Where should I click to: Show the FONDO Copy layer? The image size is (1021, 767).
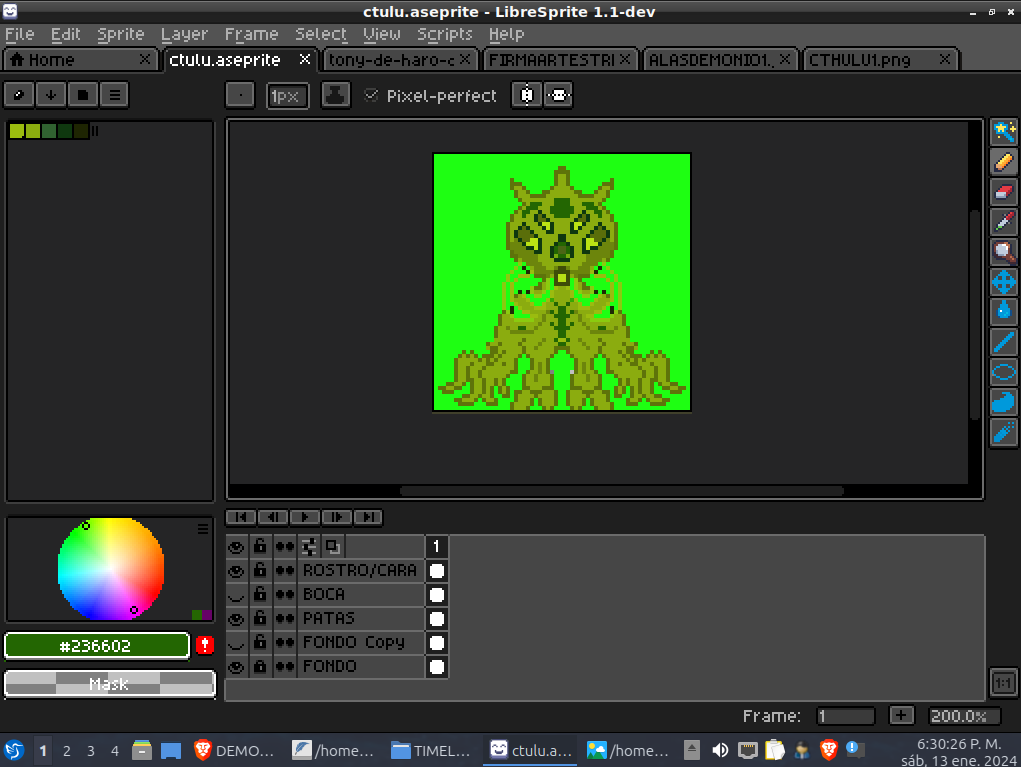236,643
